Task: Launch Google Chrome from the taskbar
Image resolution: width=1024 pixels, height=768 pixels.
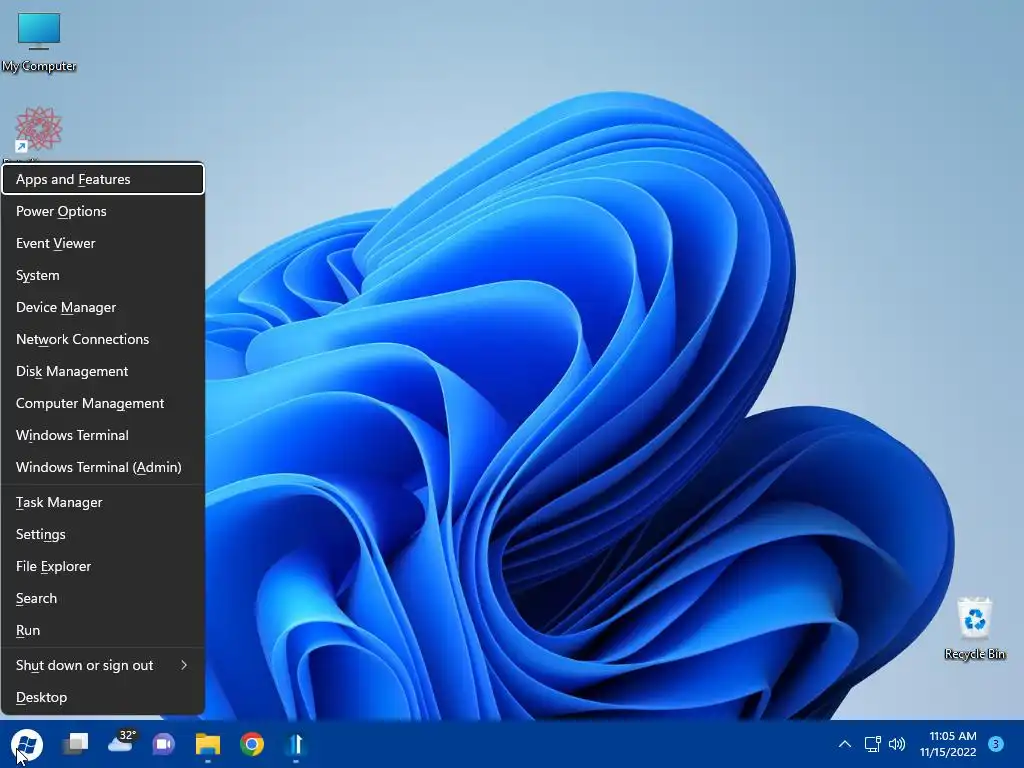Action: [x=252, y=744]
